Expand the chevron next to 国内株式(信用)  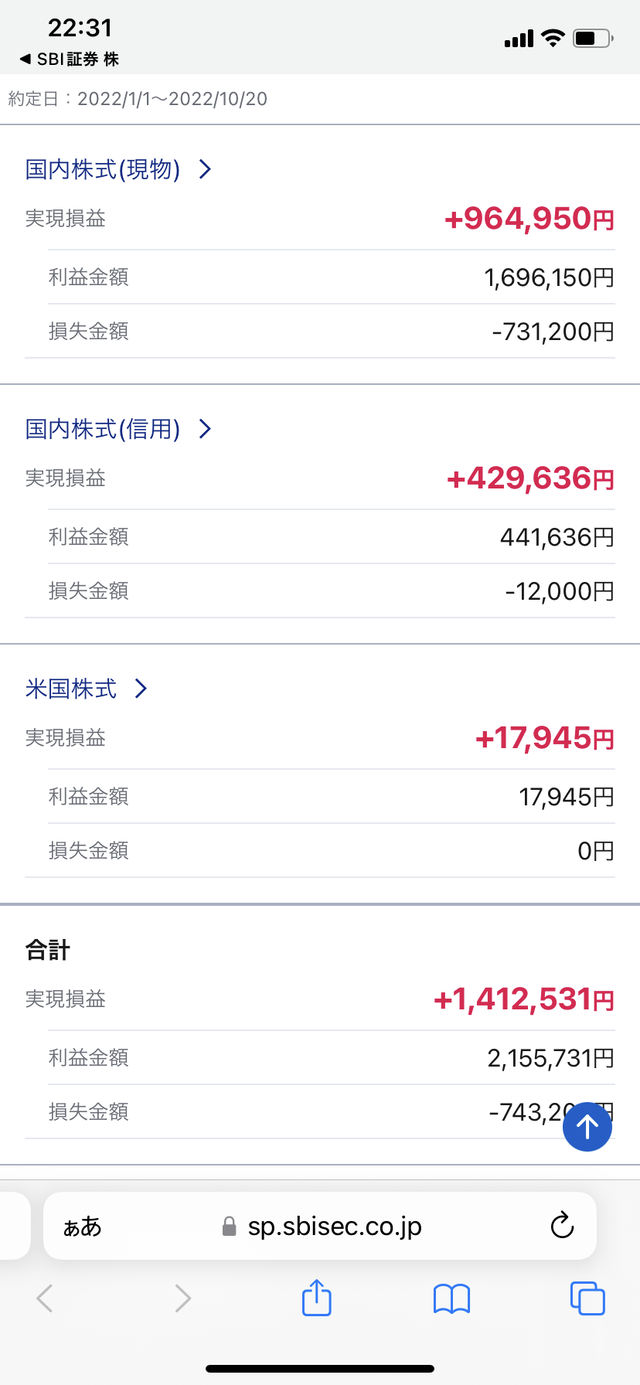tap(205, 429)
